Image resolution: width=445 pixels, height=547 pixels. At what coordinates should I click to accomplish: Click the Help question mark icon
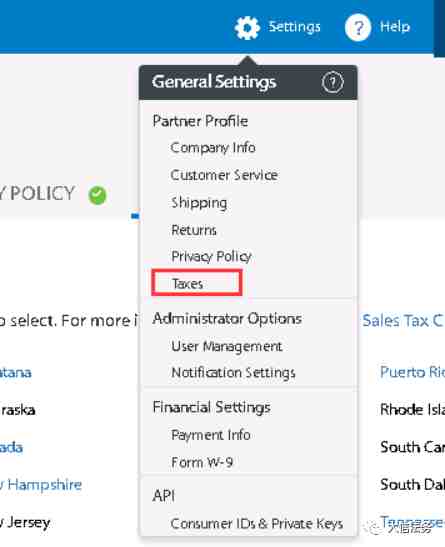pos(357,28)
